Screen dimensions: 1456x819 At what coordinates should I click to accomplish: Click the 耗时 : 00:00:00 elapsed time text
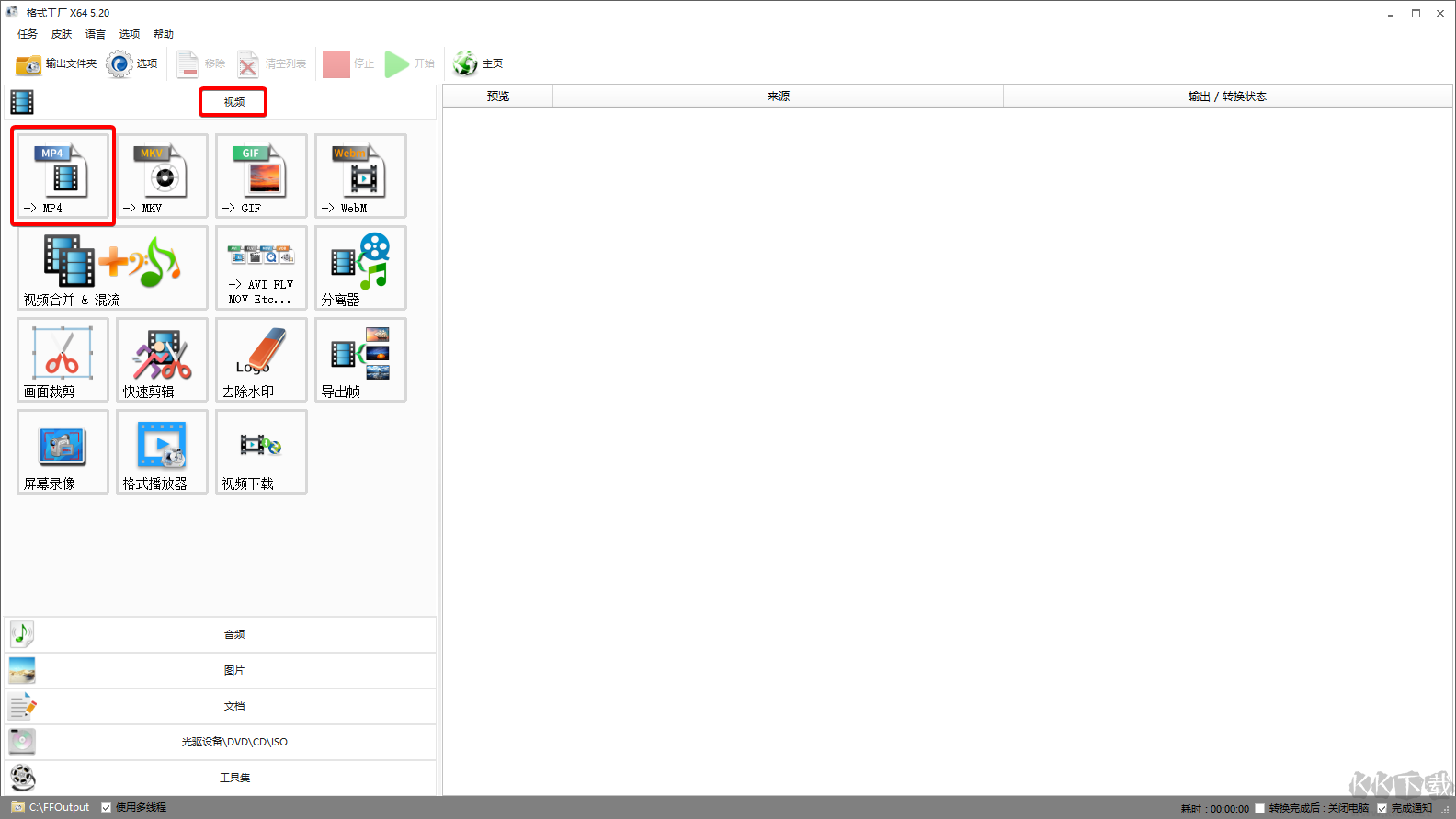[x=1215, y=809]
